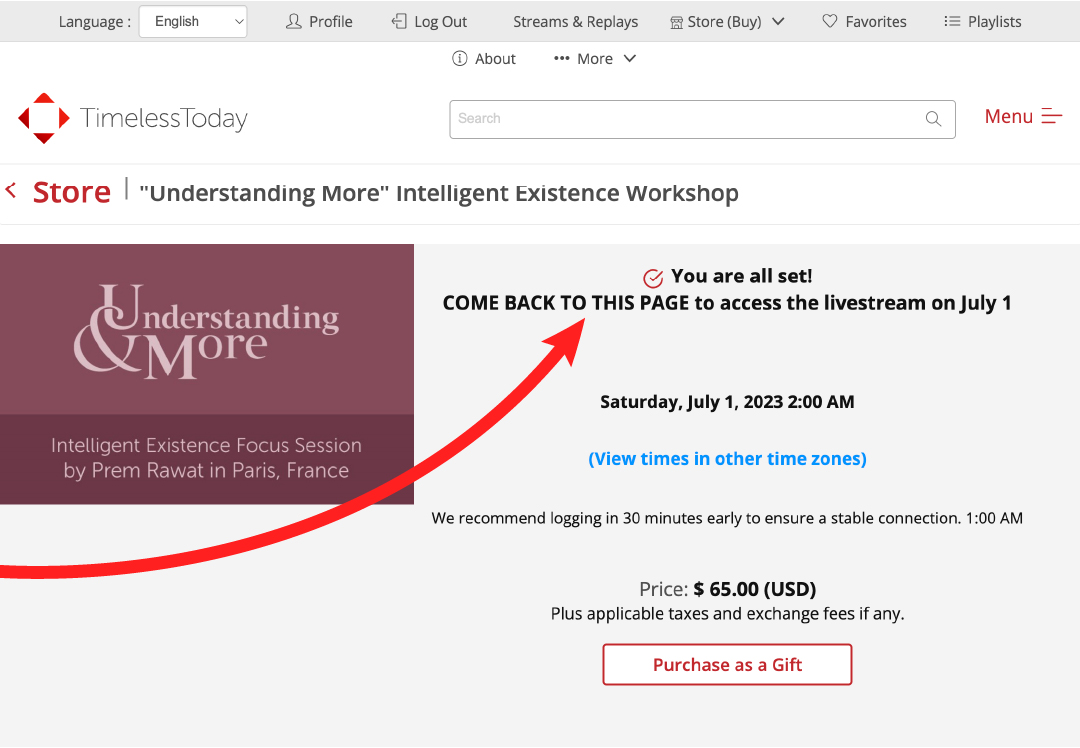
Task: Click the Favorites heart icon
Action: point(830,21)
